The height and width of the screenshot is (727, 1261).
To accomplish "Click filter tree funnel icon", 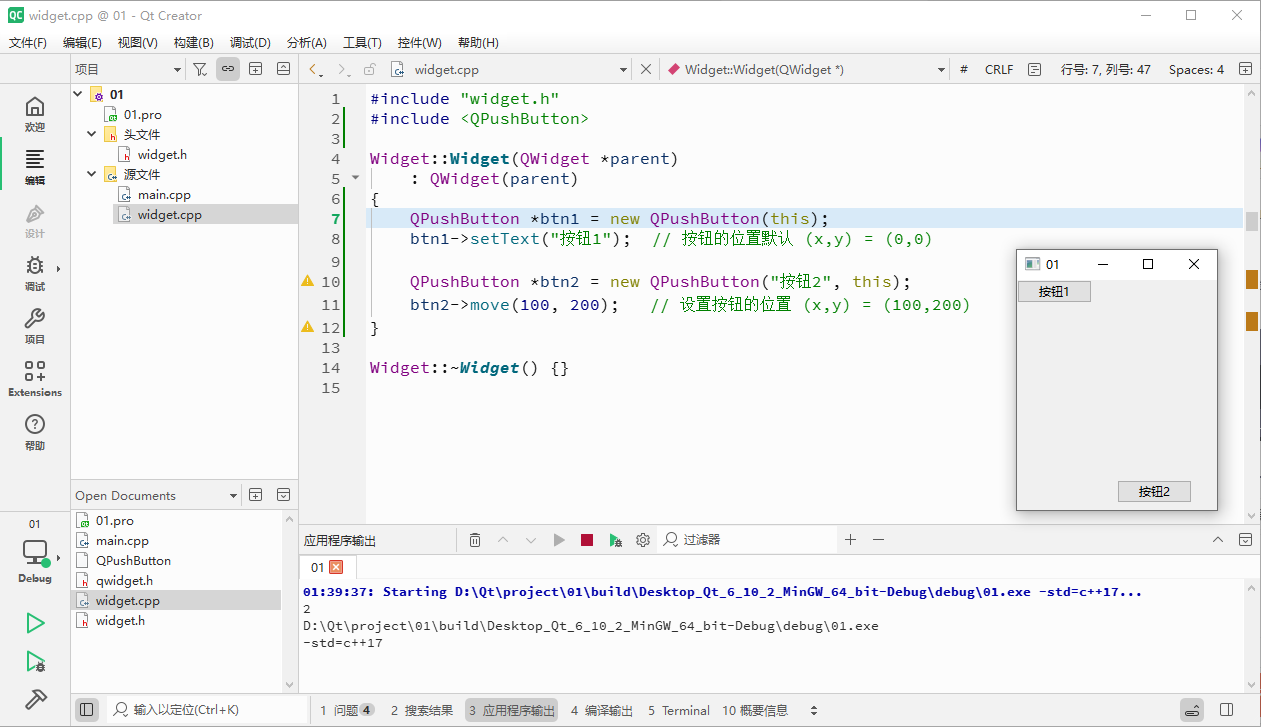I will (200, 69).
